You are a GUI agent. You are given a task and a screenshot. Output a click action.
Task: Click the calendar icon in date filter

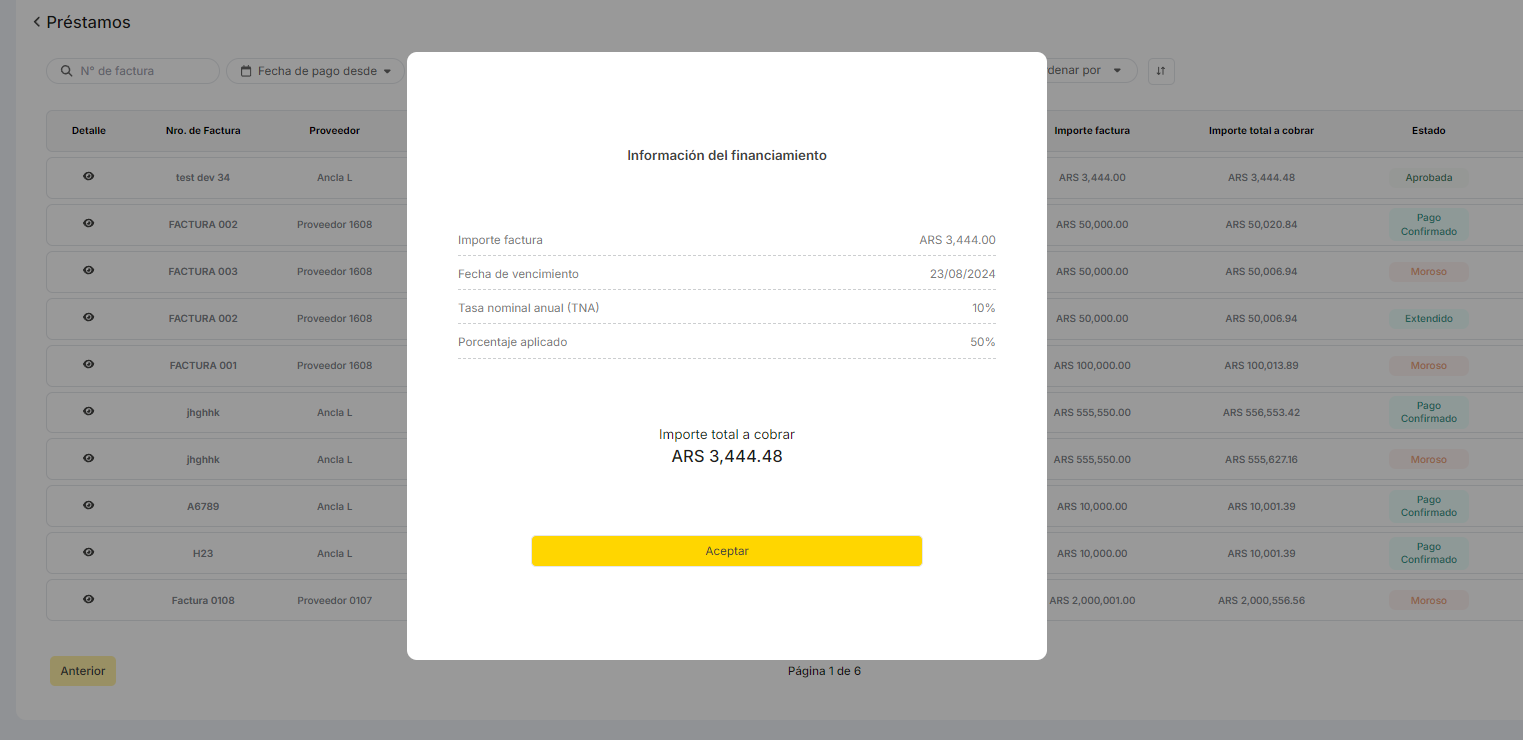tap(246, 71)
